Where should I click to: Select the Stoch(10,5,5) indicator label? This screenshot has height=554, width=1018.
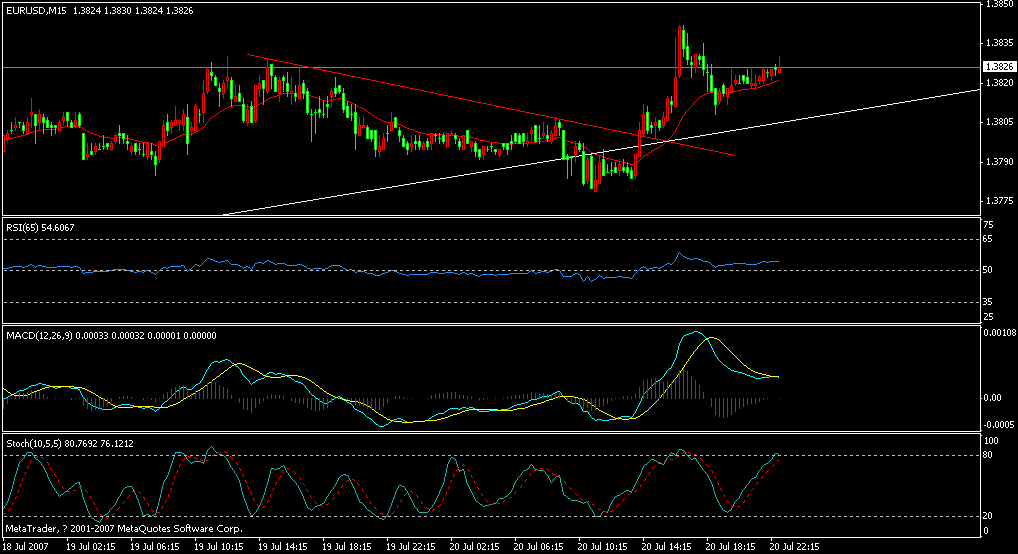pos(70,444)
